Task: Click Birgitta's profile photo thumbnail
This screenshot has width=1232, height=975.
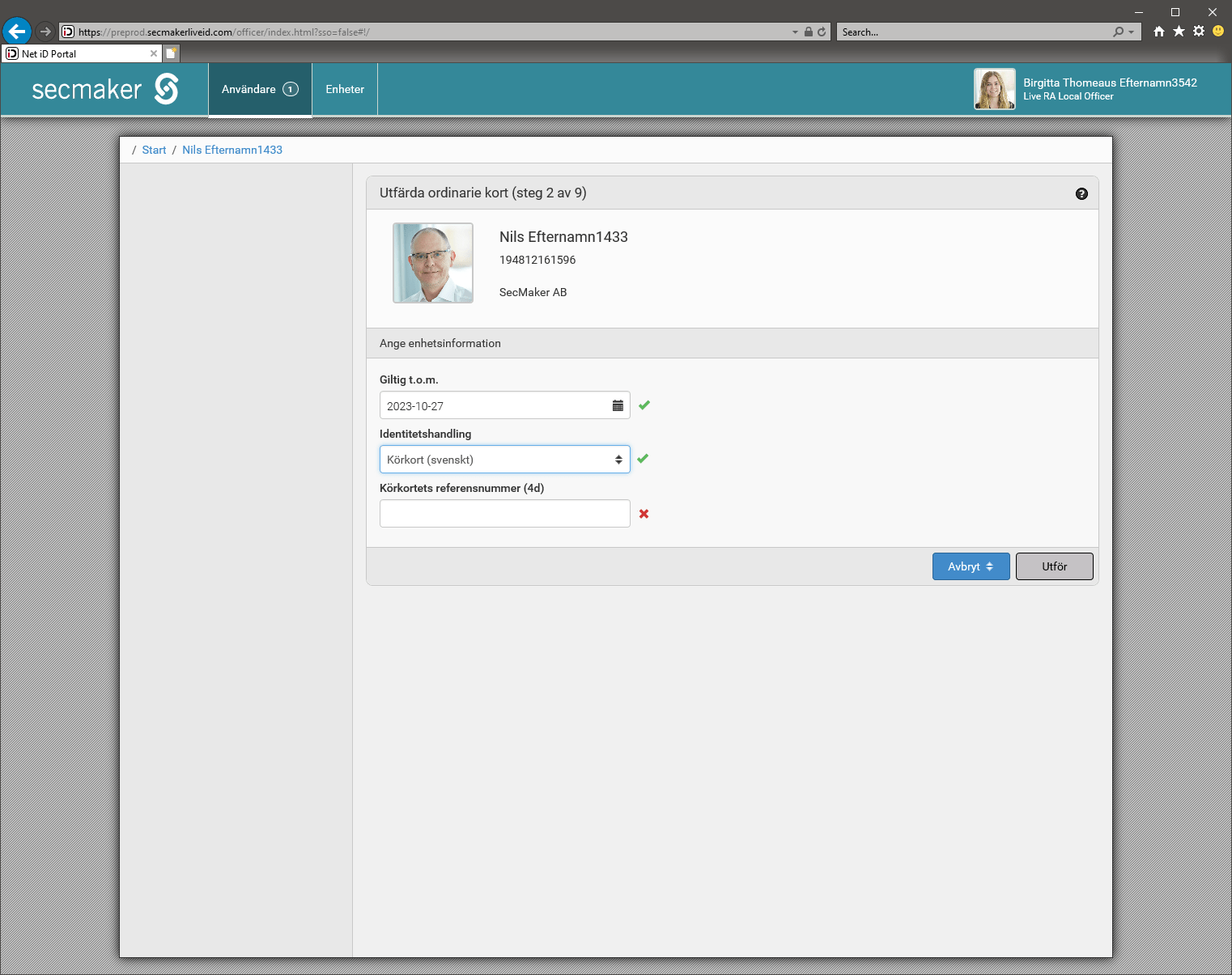Action: (994, 89)
